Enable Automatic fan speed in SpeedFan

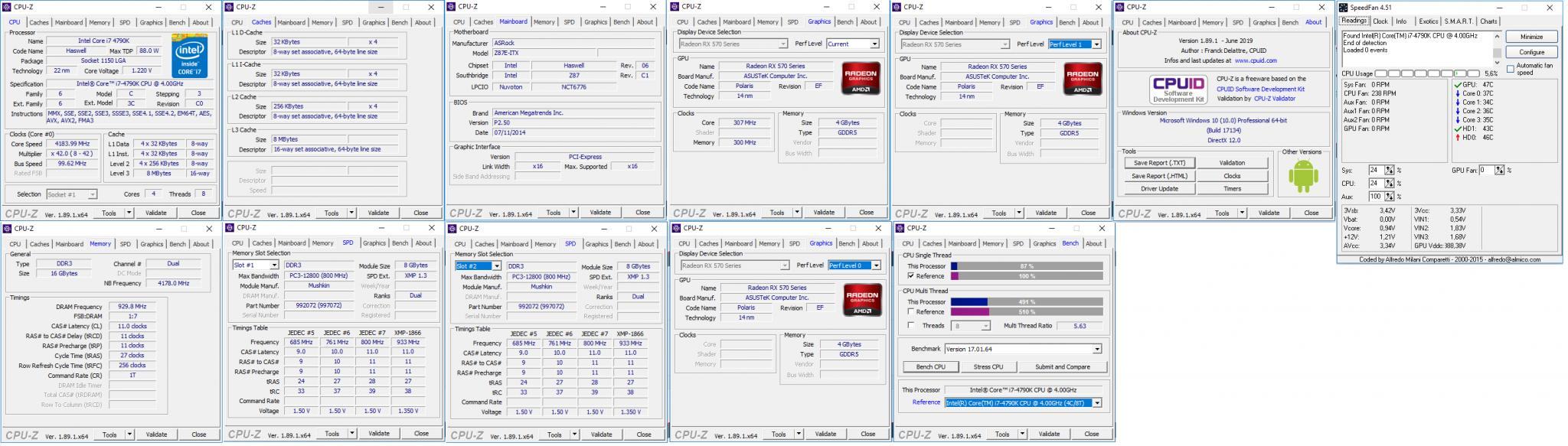tap(1511, 69)
